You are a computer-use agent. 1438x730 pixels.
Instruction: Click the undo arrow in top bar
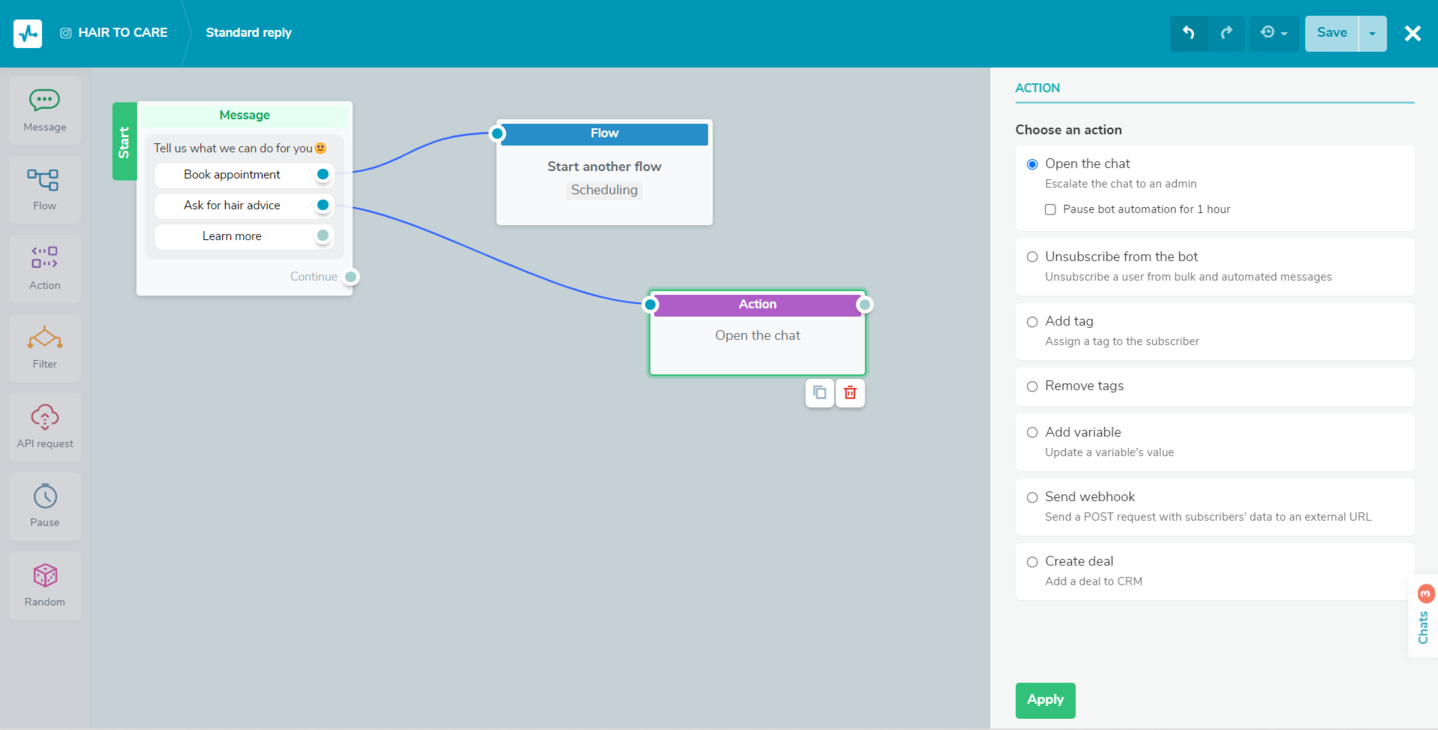point(1189,33)
